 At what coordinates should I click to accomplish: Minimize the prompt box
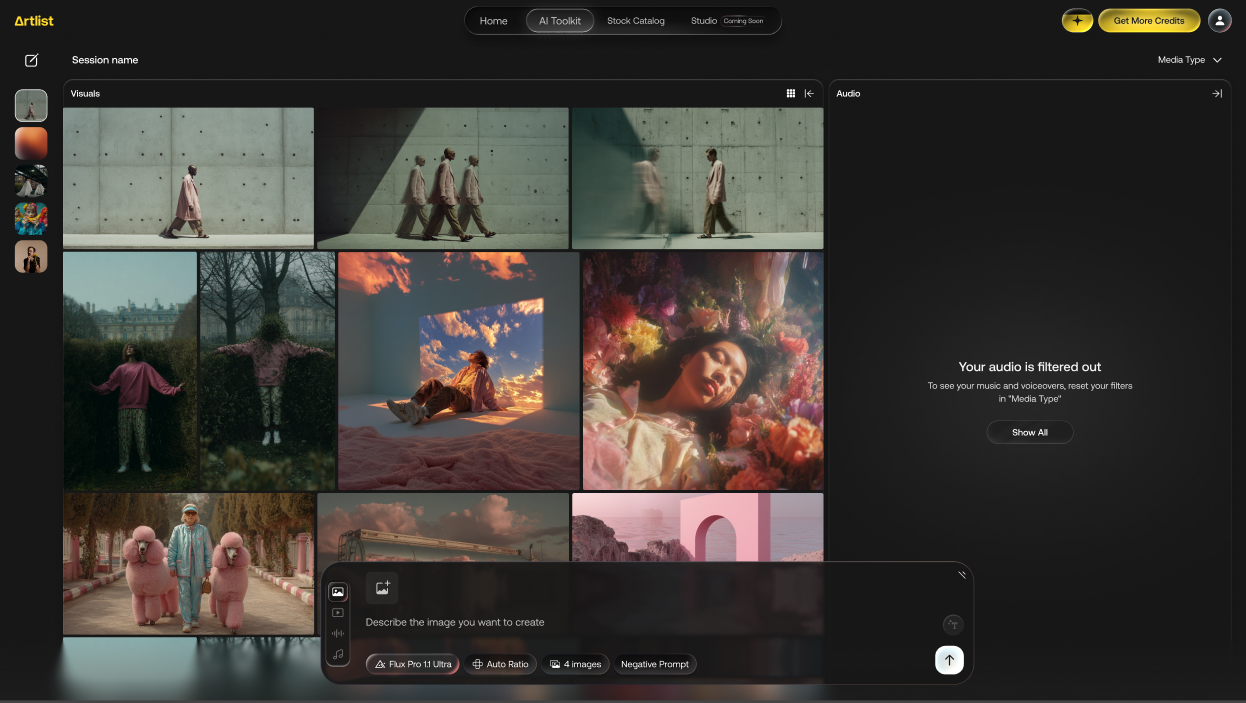pos(961,575)
